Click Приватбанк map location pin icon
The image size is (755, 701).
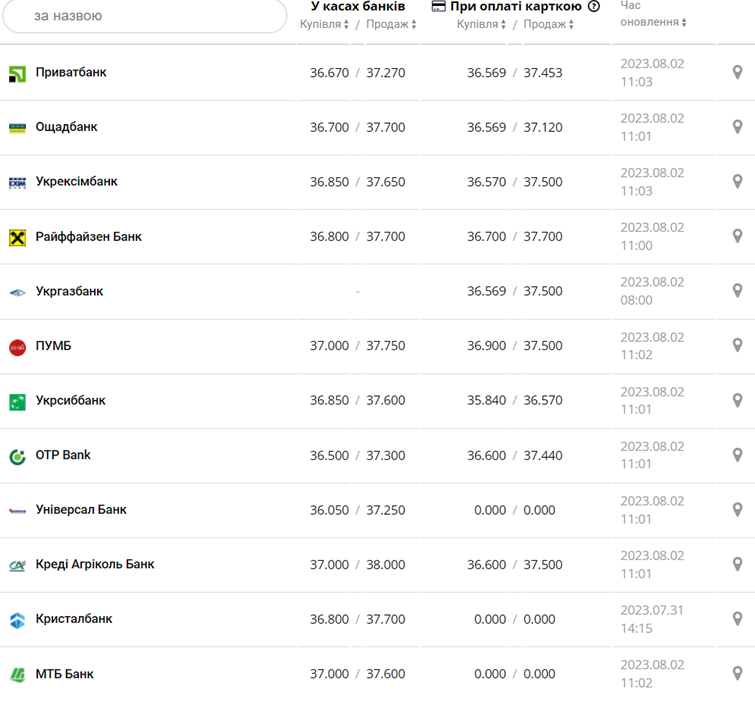click(738, 72)
